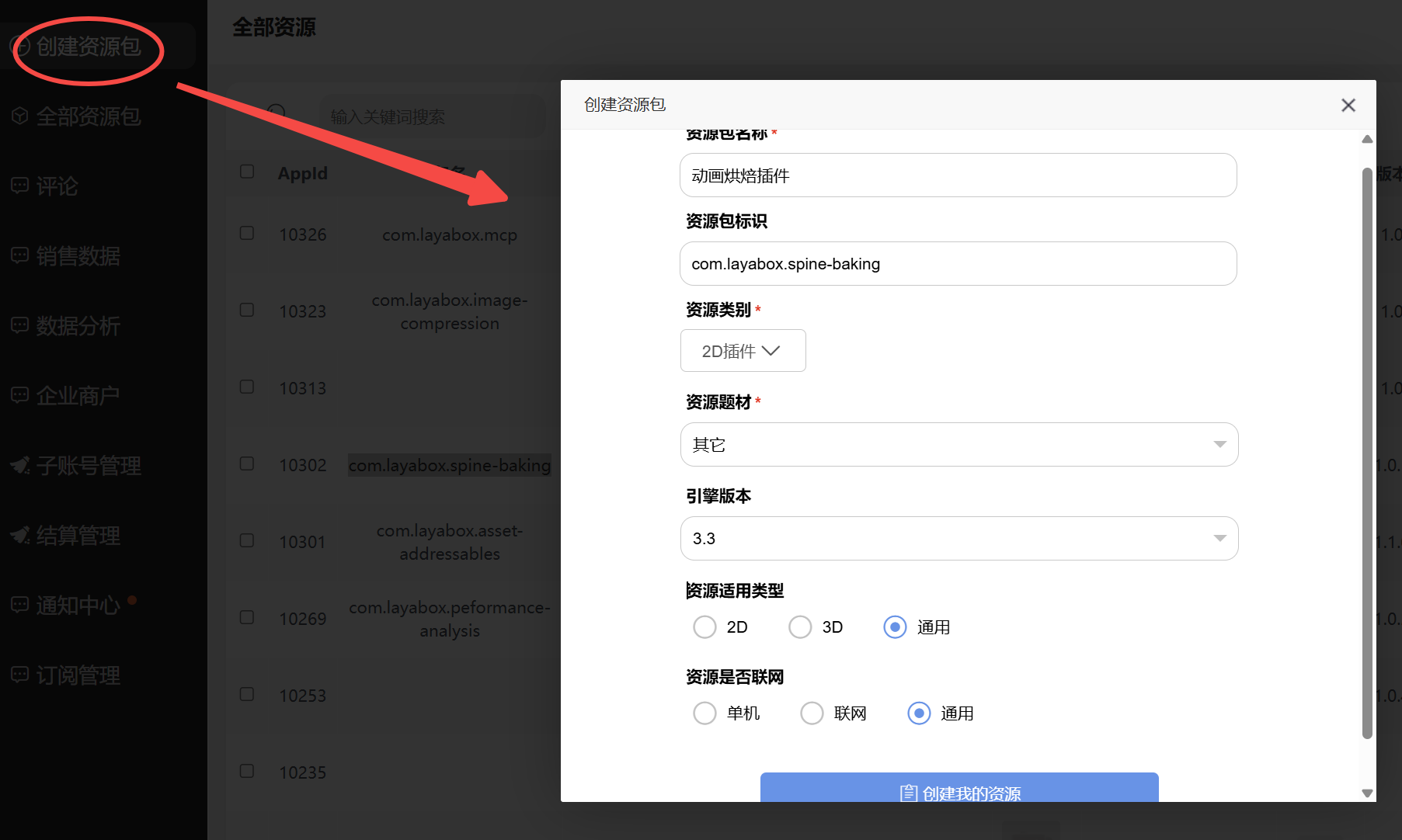The height and width of the screenshot is (840, 1402).
Task: Tick the checkbox for AppId 10326
Action: coord(247,234)
